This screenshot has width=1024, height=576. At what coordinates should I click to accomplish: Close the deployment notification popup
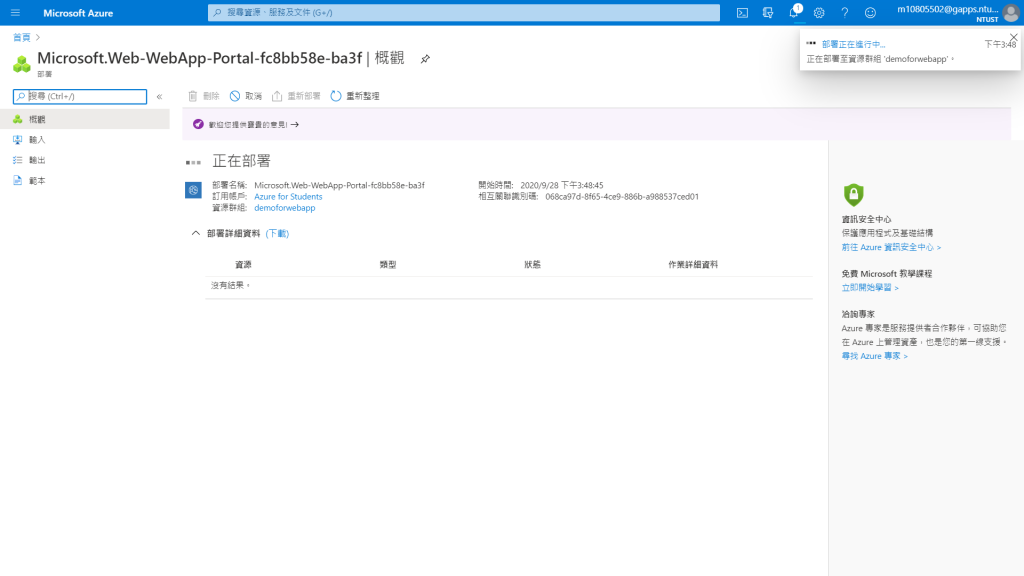tap(1014, 37)
